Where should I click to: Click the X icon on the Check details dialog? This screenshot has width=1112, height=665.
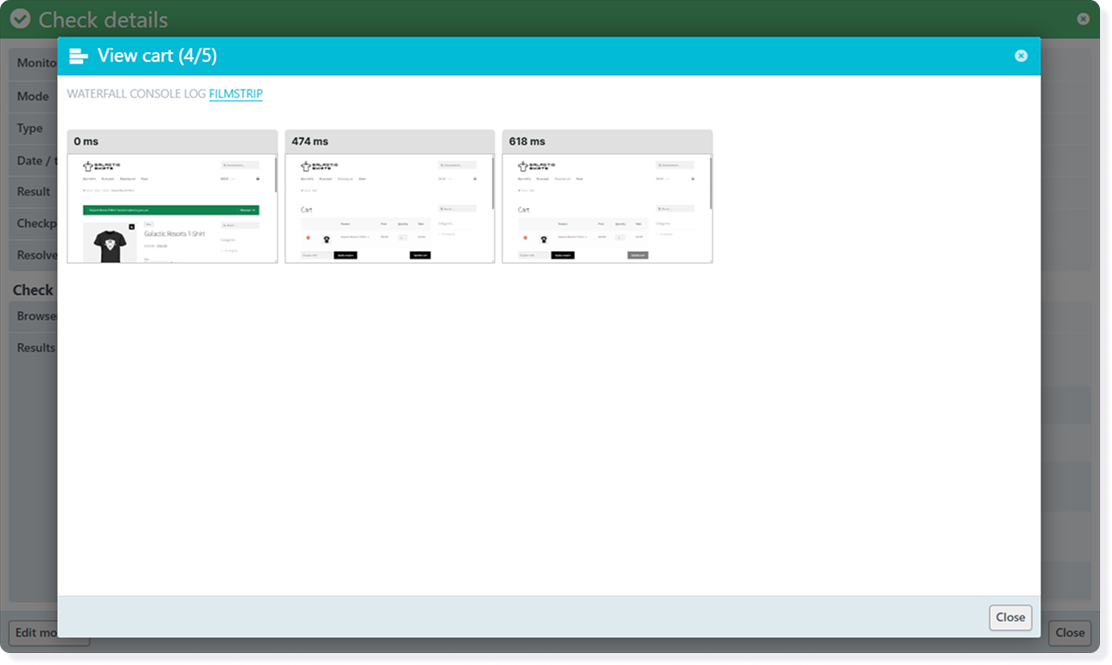coord(1083,18)
